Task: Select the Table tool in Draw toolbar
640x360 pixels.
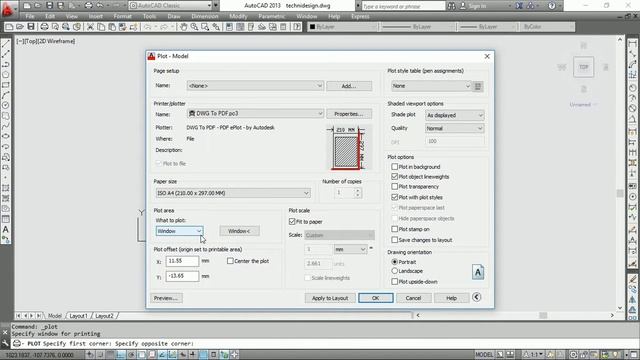Action: pos(6,219)
